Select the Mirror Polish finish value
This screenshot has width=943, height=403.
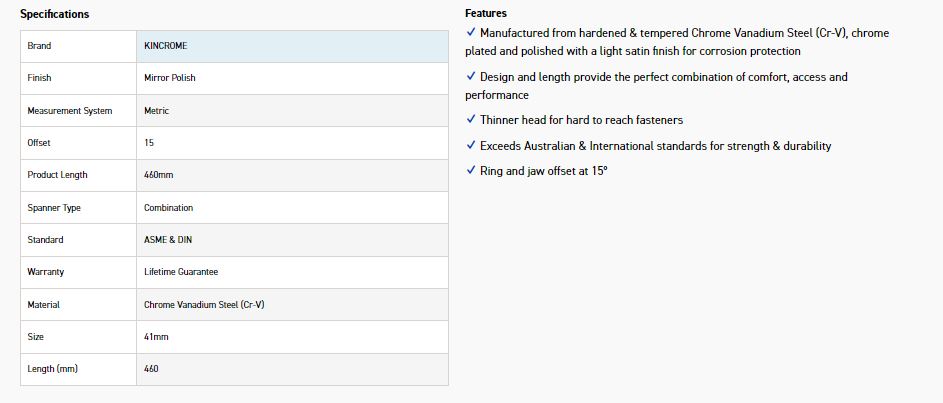click(x=170, y=78)
